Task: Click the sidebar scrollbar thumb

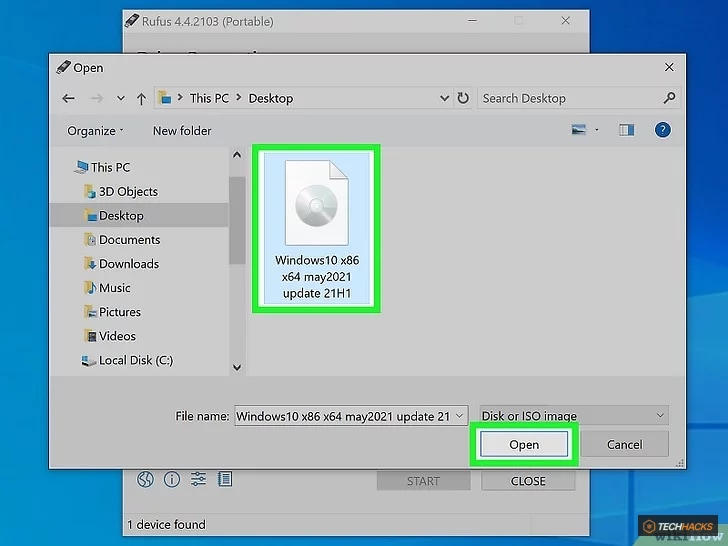Action: pos(237,221)
